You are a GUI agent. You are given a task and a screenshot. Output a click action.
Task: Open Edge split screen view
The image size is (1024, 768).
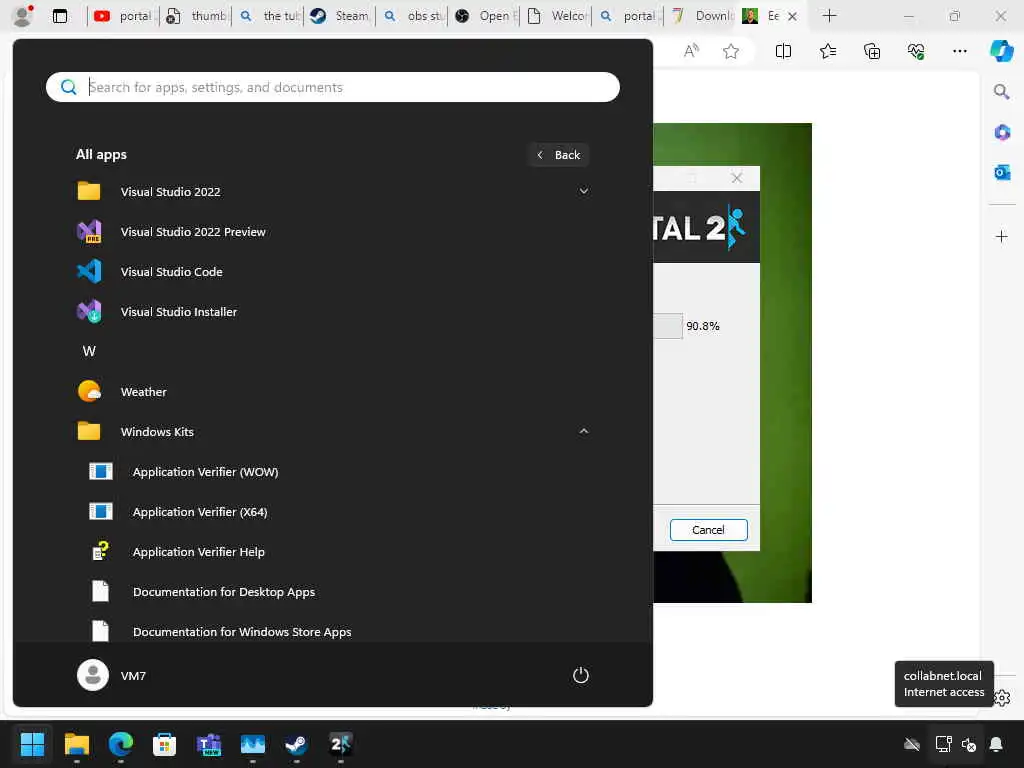pyautogui.click(x=783, y=51)
